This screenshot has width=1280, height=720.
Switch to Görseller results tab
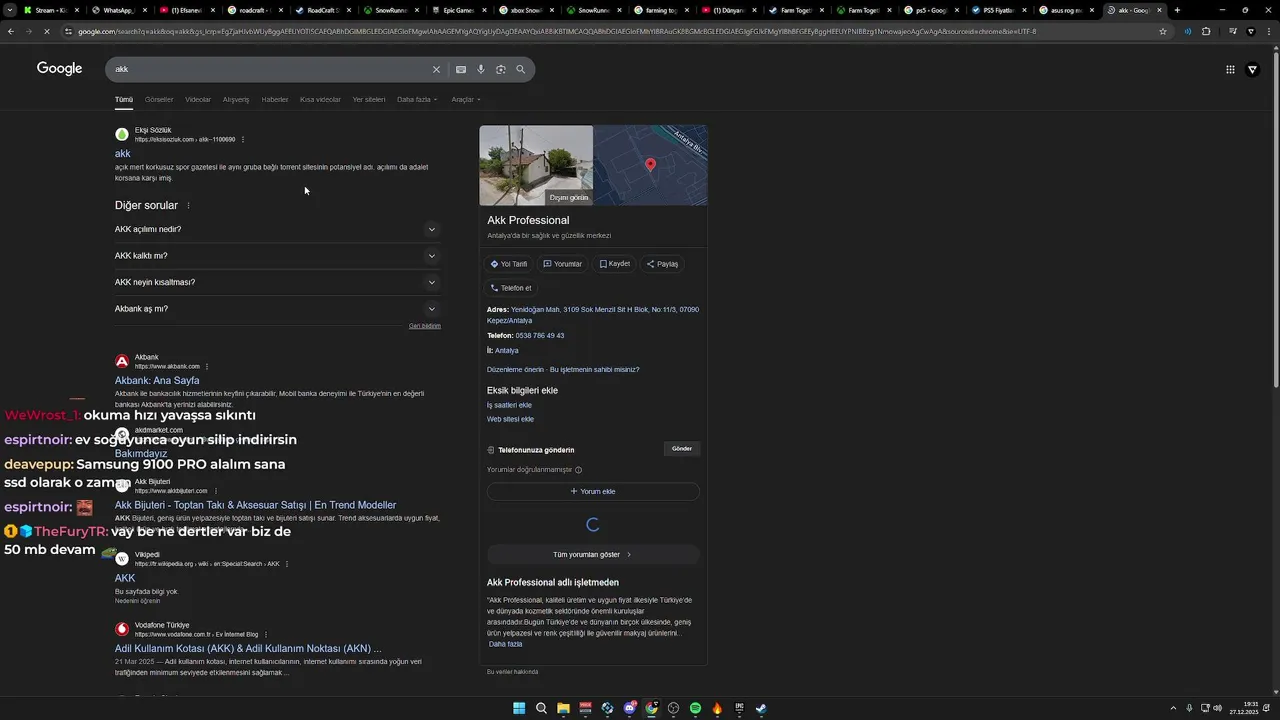[159, 99]
